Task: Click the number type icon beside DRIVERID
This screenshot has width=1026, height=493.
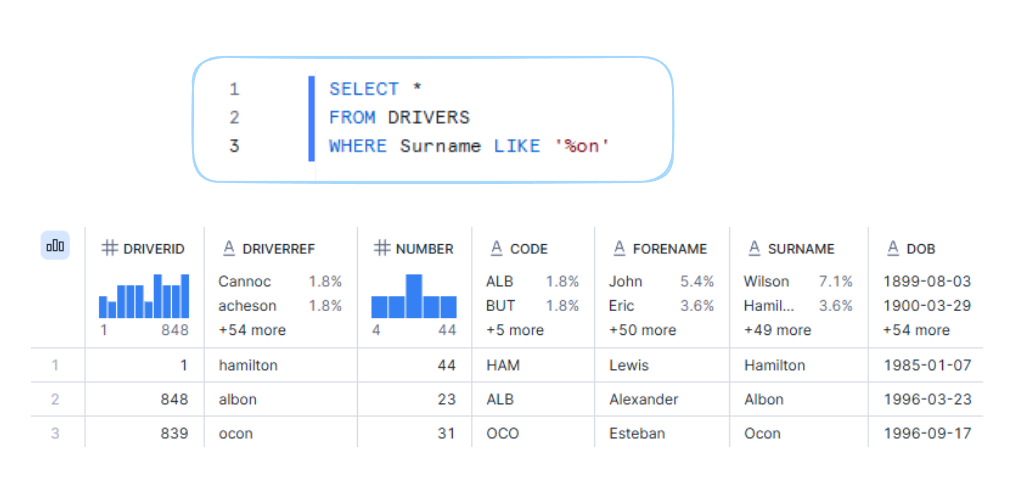Action: [110, 249]
